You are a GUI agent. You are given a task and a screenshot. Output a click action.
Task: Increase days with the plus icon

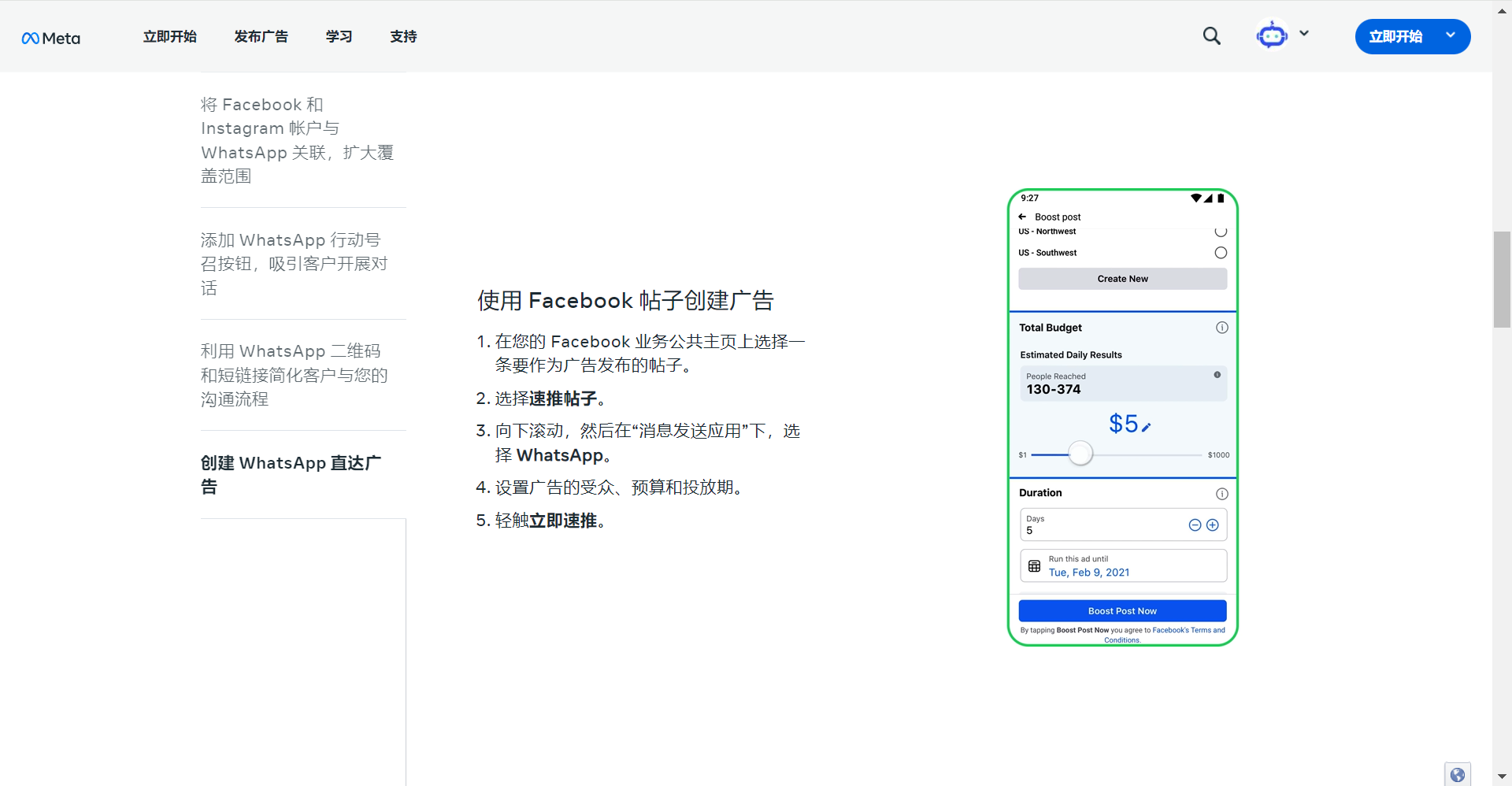pos(1213,525)
